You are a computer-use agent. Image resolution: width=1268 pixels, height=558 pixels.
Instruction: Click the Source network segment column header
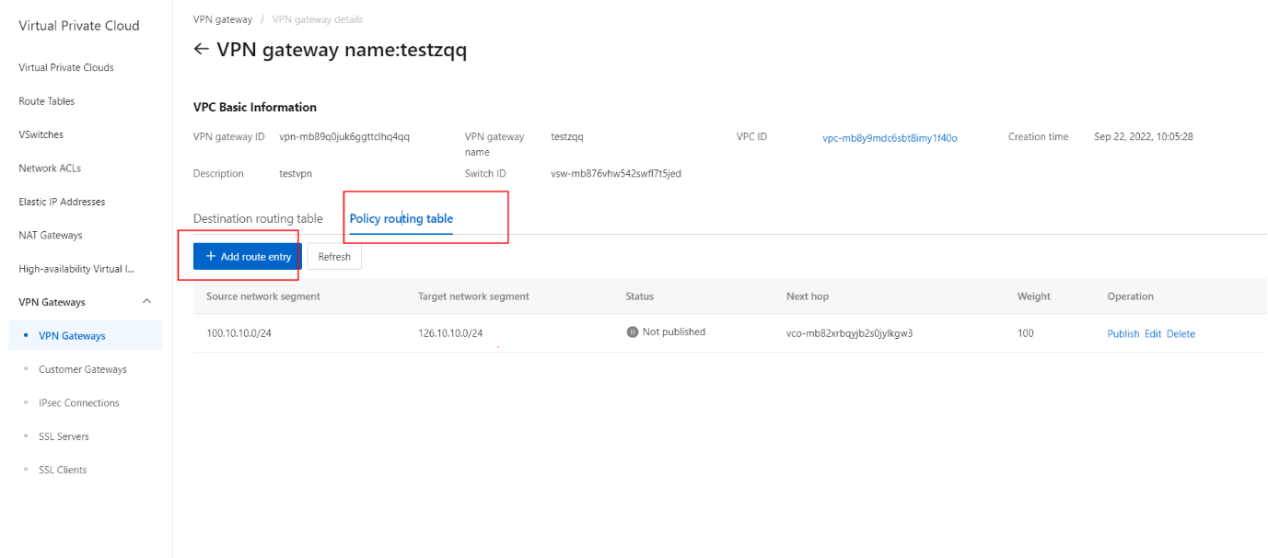coord(263,297)
